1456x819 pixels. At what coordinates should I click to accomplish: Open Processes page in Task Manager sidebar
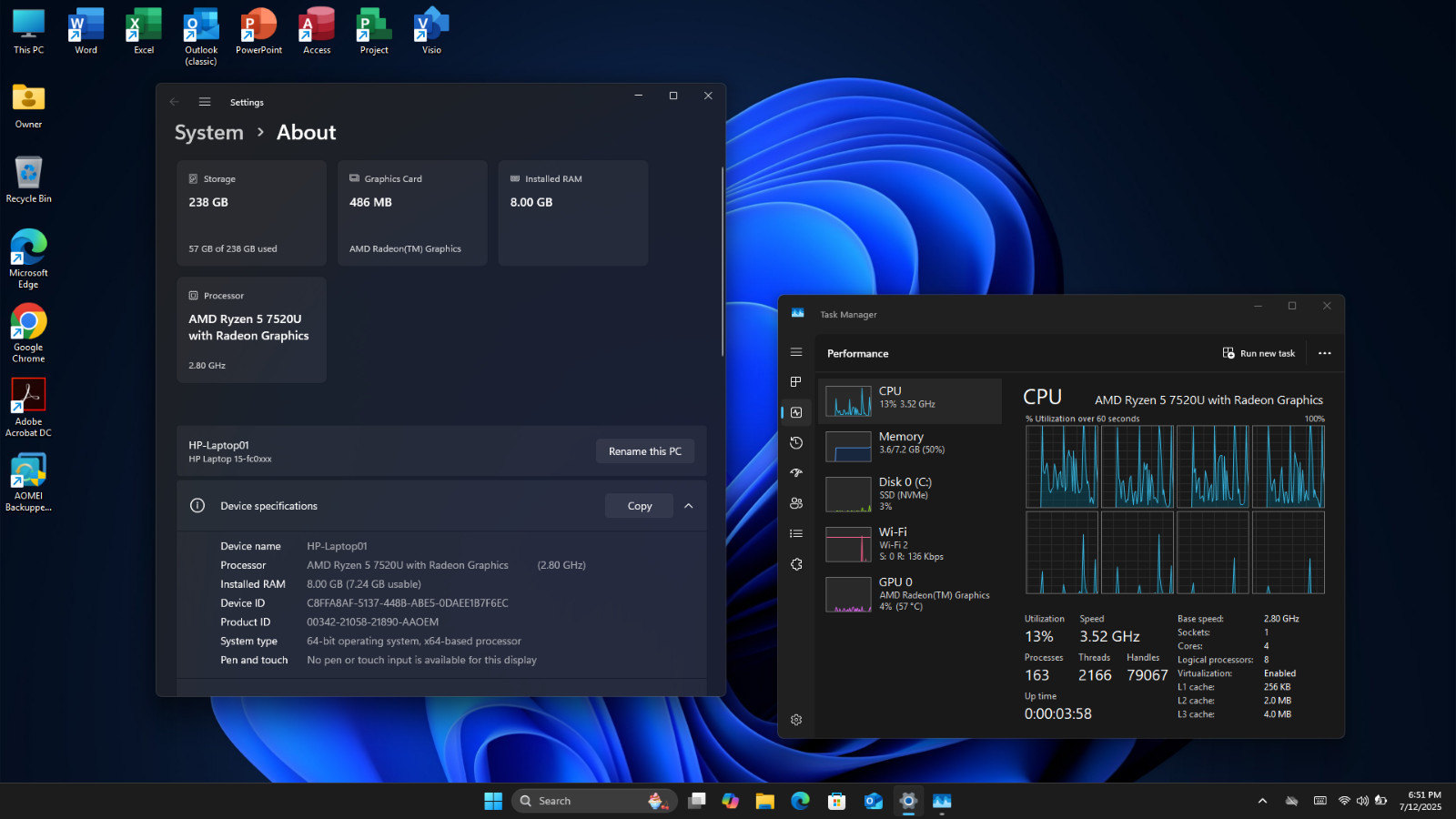[x=796, y=382]
